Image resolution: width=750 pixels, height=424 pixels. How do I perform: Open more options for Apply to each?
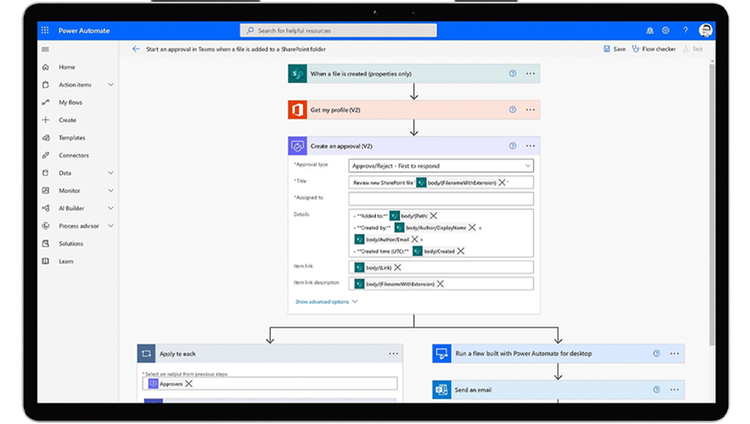(393, 354)
